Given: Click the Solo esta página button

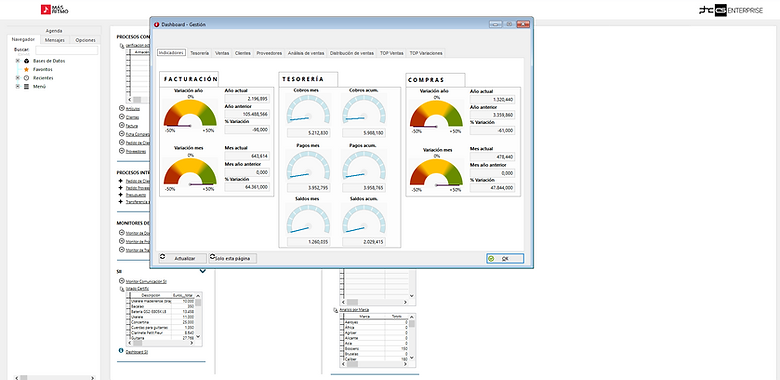Looking at the screenshot, I should point(233,258).
